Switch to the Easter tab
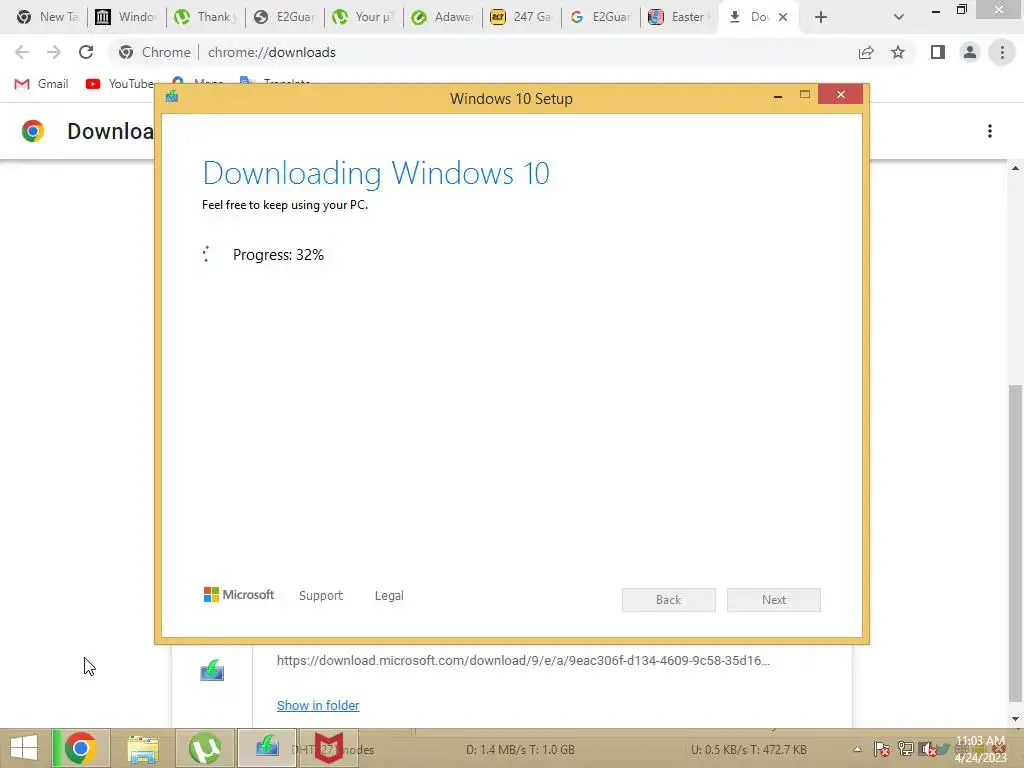The height and width of the screenshot is (768, 1024). pos(679,17)
